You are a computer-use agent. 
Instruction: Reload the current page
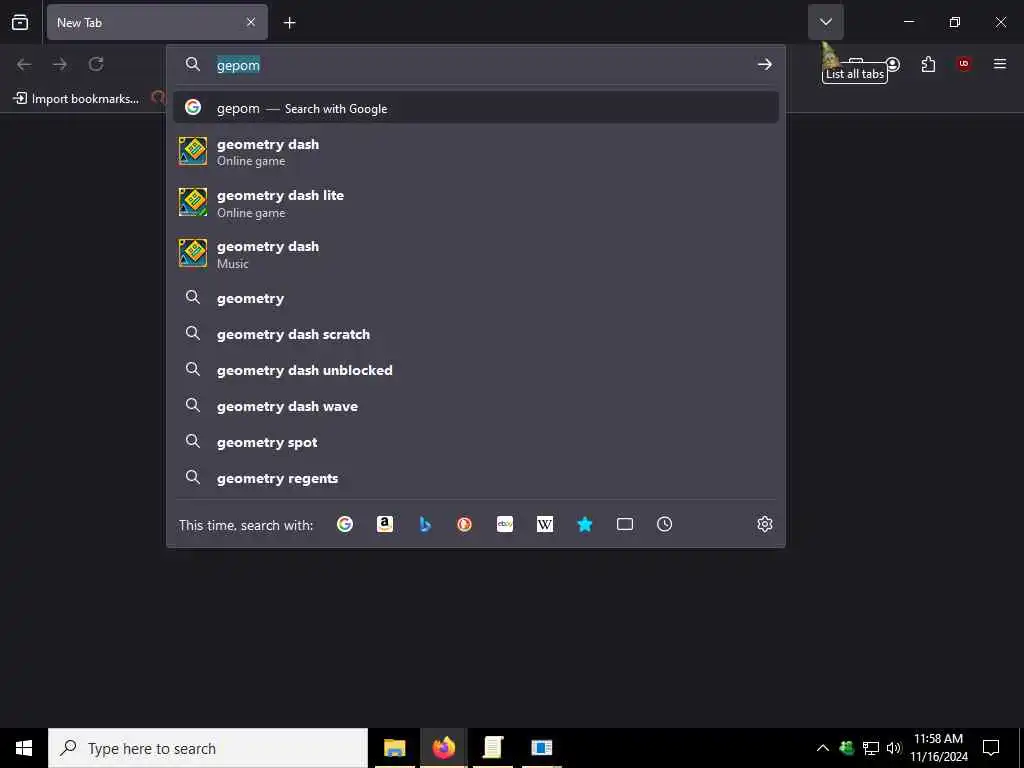coord(96,64)
